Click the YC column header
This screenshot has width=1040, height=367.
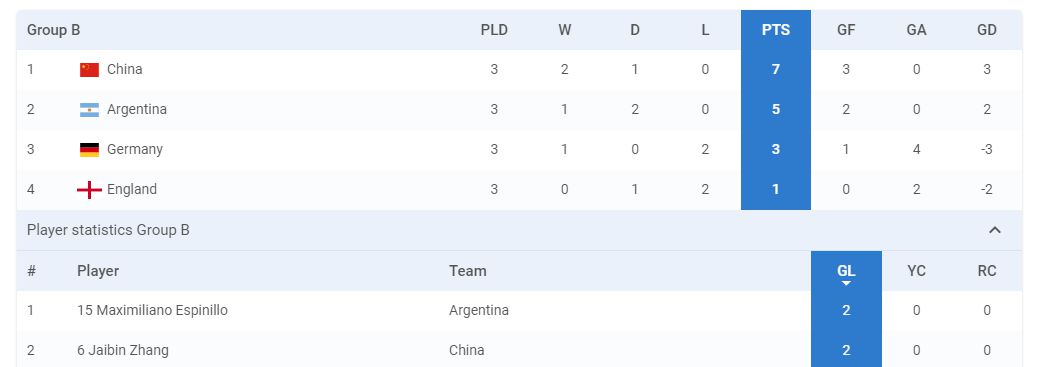pos(916,271)
